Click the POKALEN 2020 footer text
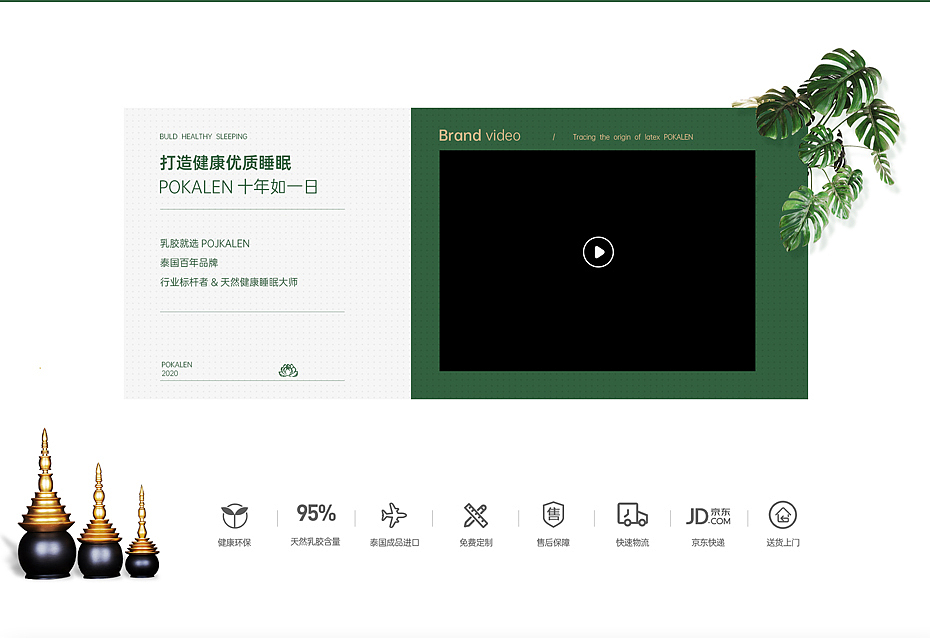 point(177,369)
